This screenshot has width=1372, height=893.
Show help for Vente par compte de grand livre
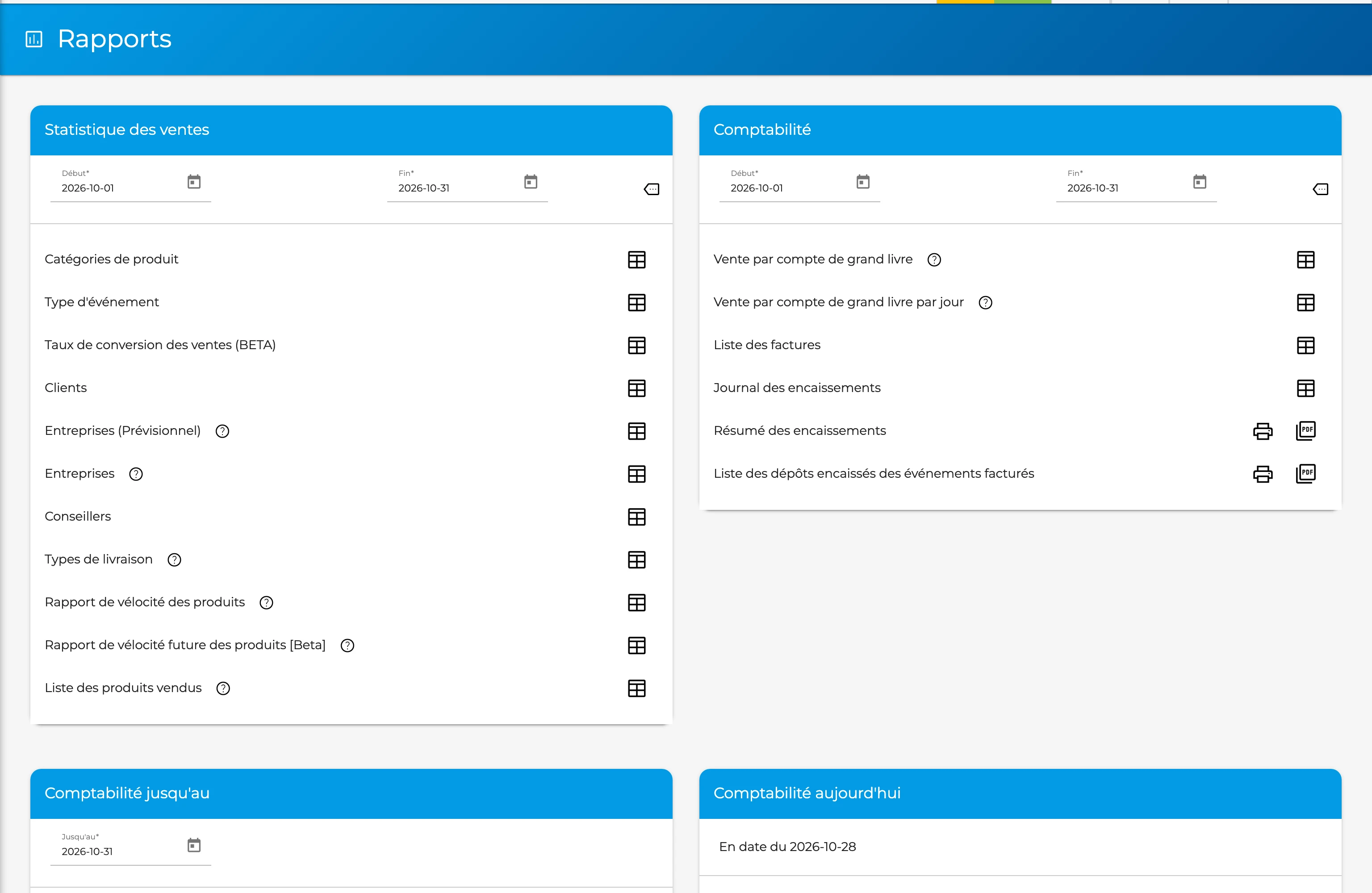(934, 260)
